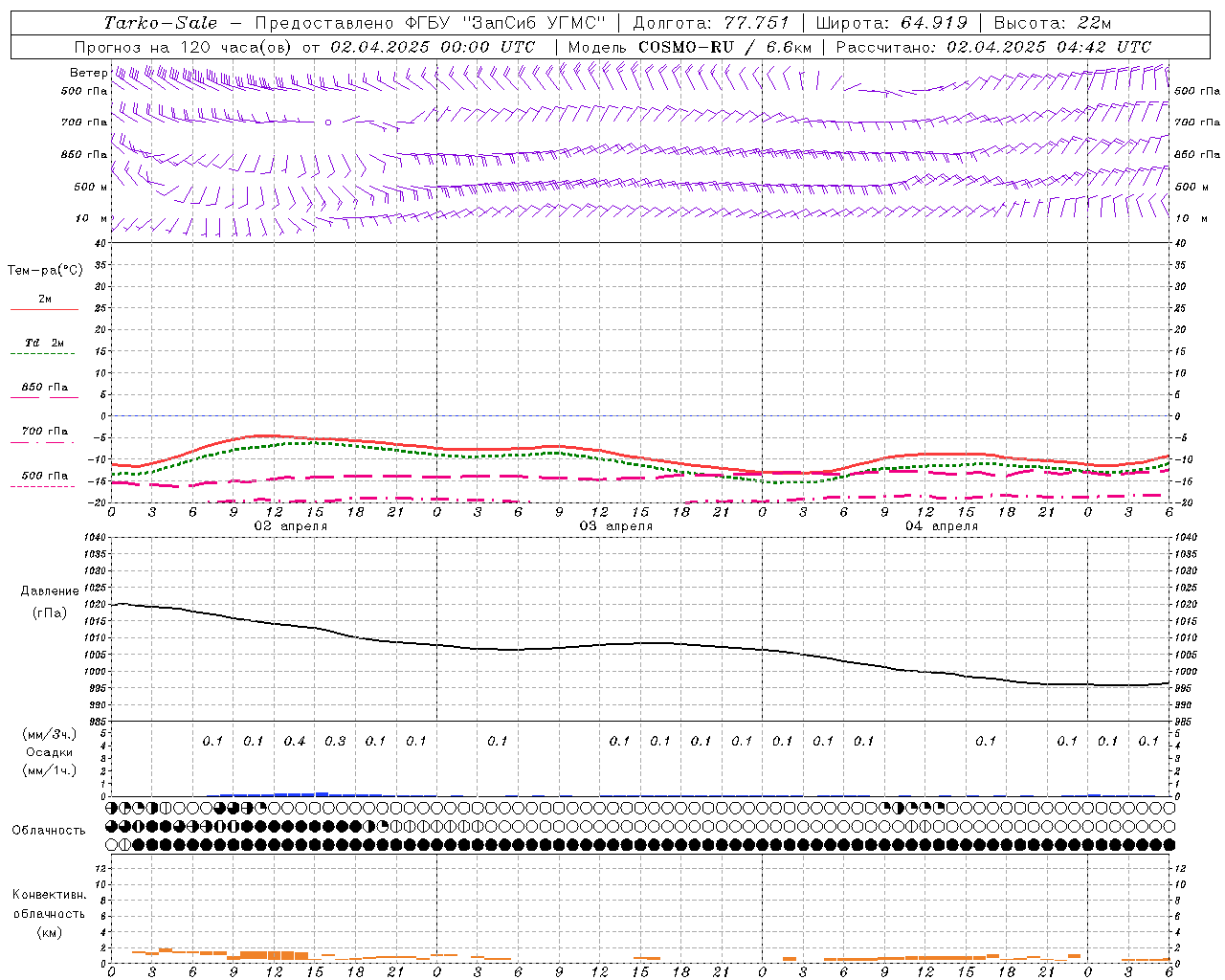Viewport: 1225px width, 980px height.
Task: Click the Прогноз на 120 часа(ов) text
Action: coord(185,47)
